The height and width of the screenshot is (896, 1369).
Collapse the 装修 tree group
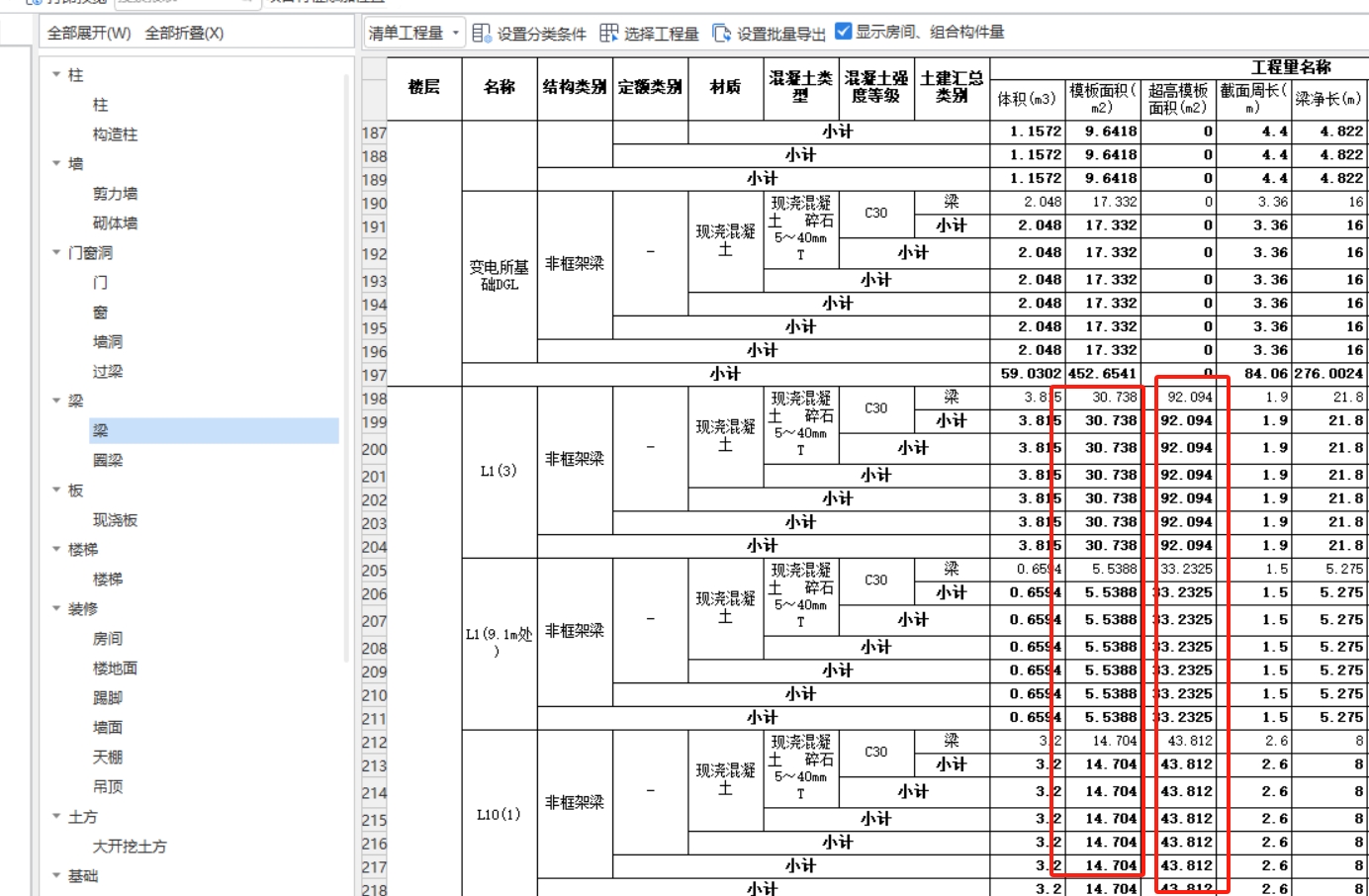pos(56,608)
